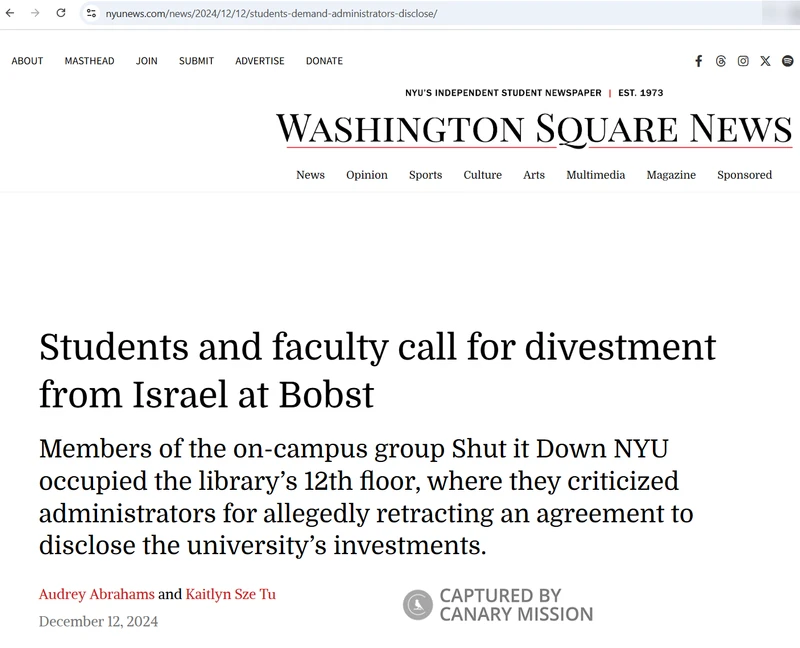The width and height of the screenshot is (800, 648).
Task: Open author Kaitlyn Sze Tu's profile
Action: 231,594
